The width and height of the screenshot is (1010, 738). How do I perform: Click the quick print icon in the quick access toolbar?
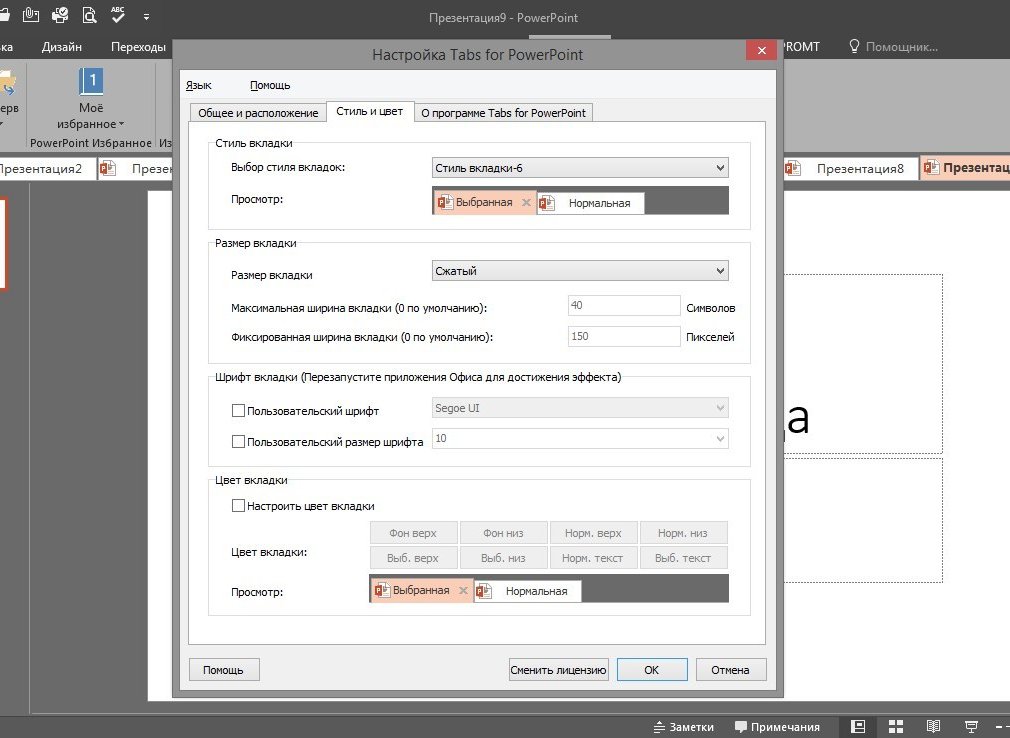point(60,14)
